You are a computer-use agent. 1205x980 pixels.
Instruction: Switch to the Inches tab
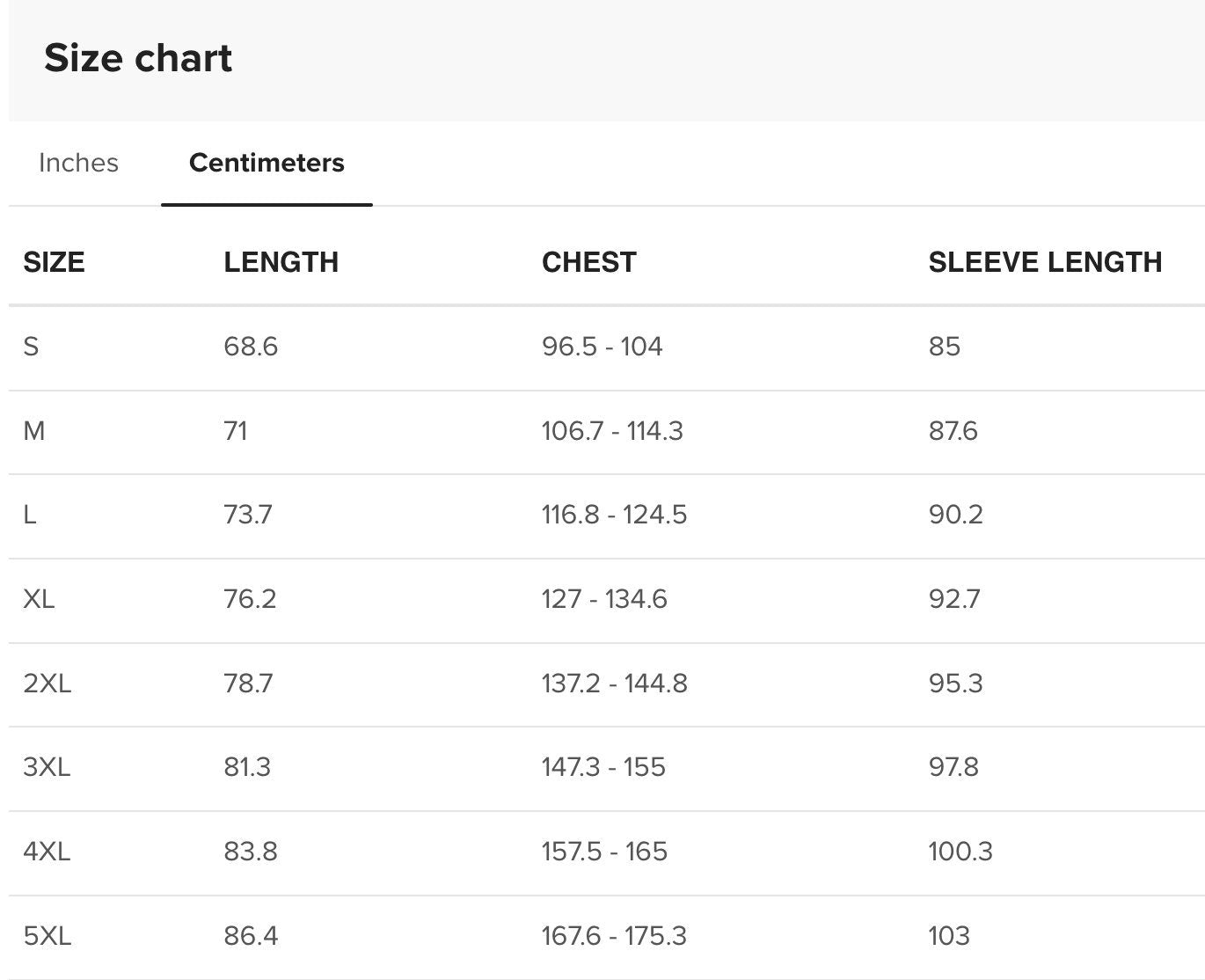pos(78,163)
